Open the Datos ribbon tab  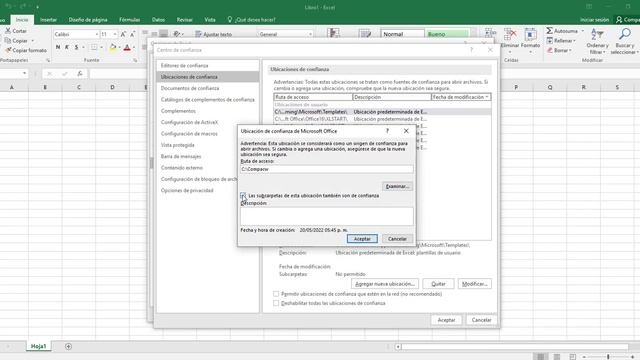pyautogui.click(x=158, y=20)
